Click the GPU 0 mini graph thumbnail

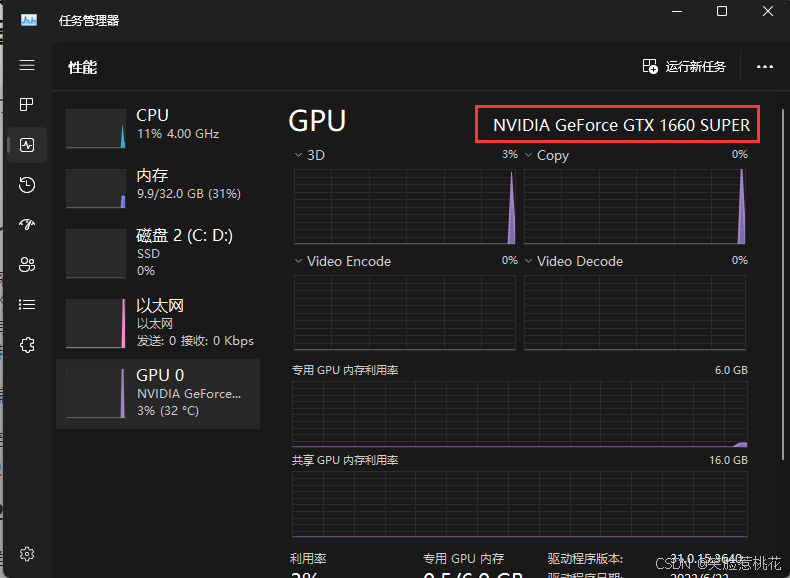(x=96, y=394)
